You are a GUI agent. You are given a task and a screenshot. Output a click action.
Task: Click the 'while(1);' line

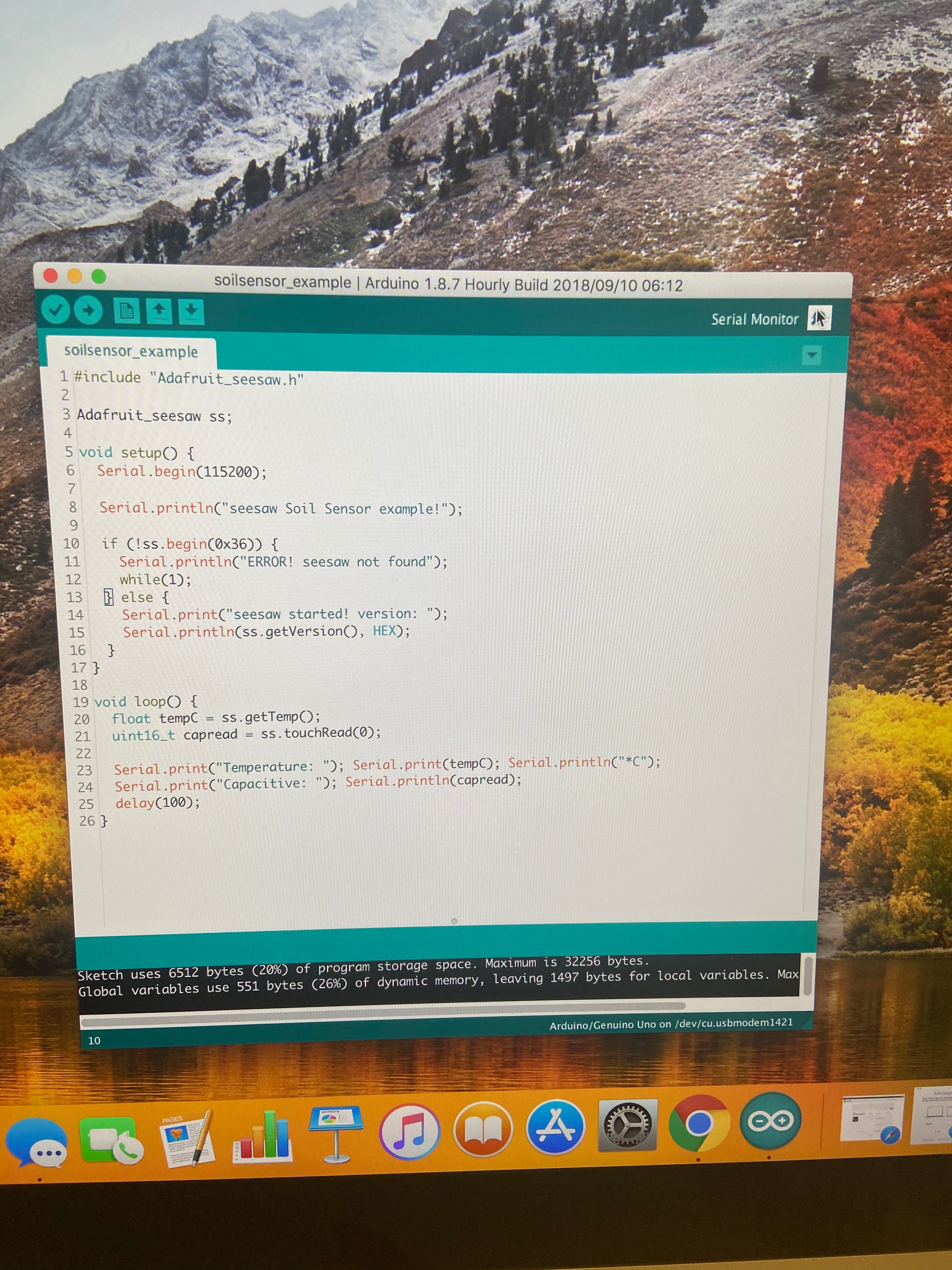156,579
